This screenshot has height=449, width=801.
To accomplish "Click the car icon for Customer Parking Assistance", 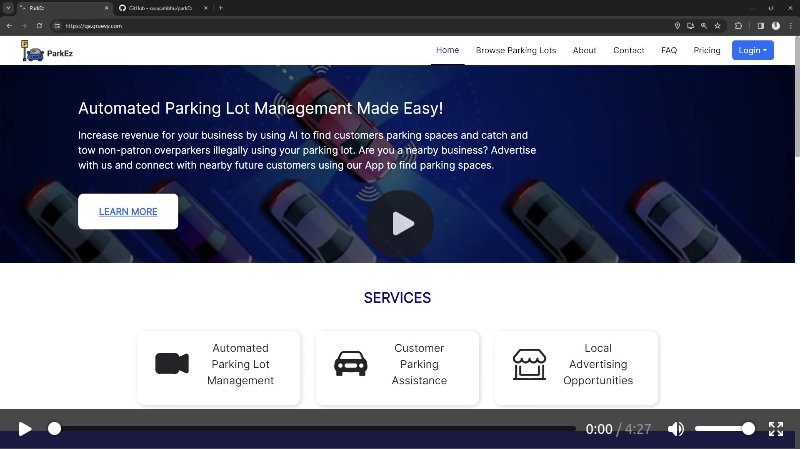I will click(x=350, y=364).
